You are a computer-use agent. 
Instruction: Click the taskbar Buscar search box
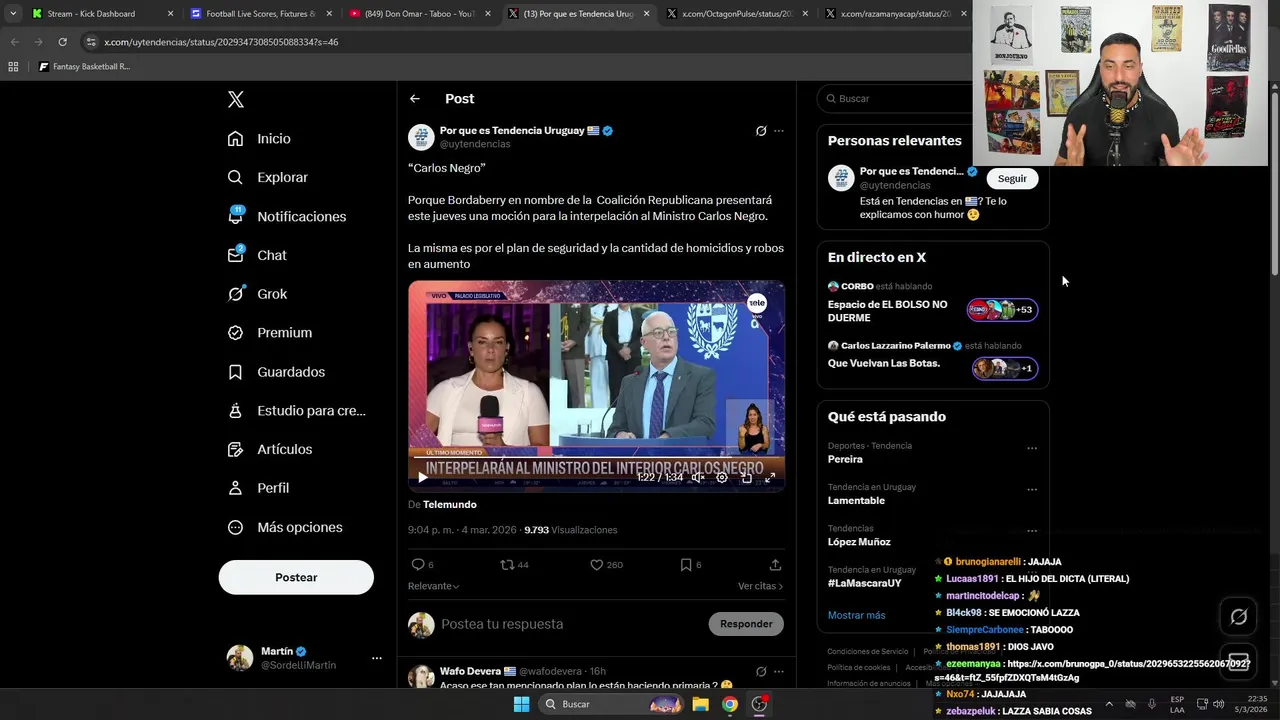(x=612, y=704)
